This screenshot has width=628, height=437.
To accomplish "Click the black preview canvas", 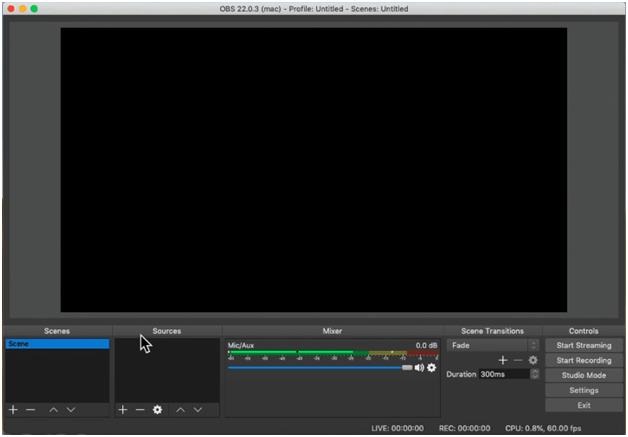I will point(314,169).
